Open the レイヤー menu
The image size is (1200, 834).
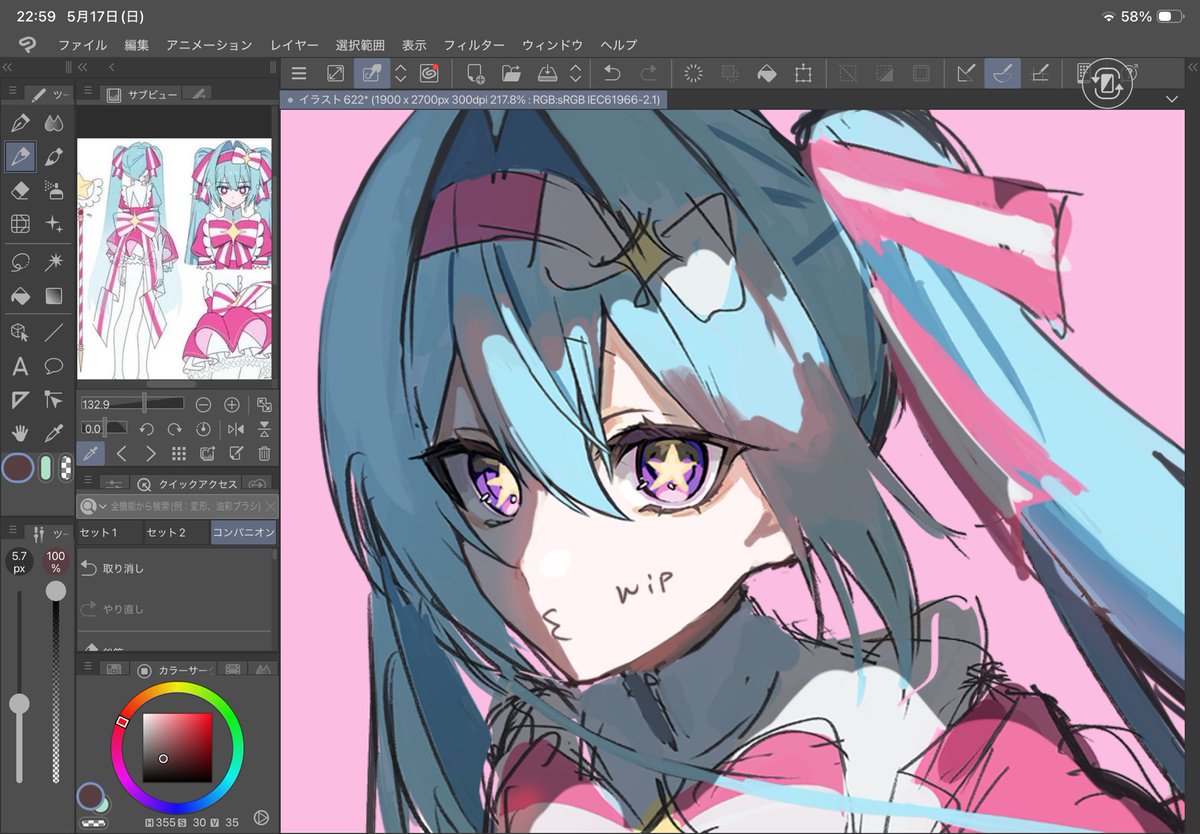click(x=294, y=45)
